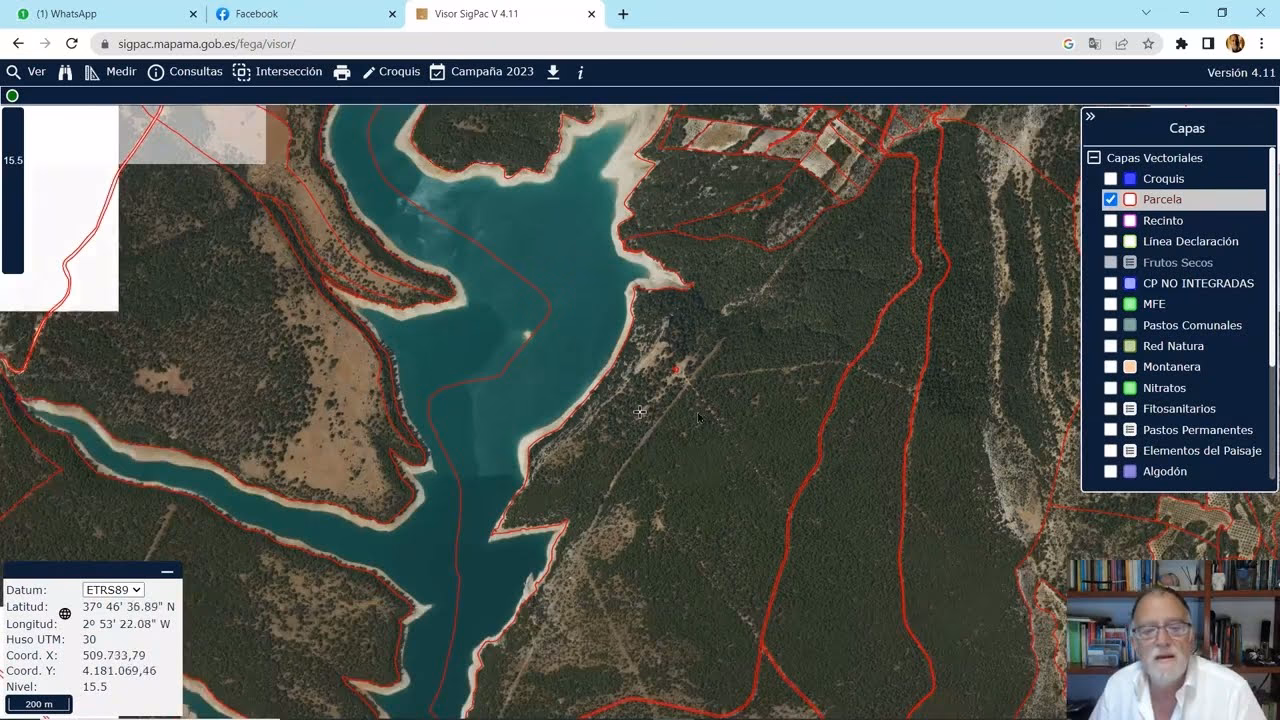
Task: Click the Intersección tool button
Action: (277, 72)
